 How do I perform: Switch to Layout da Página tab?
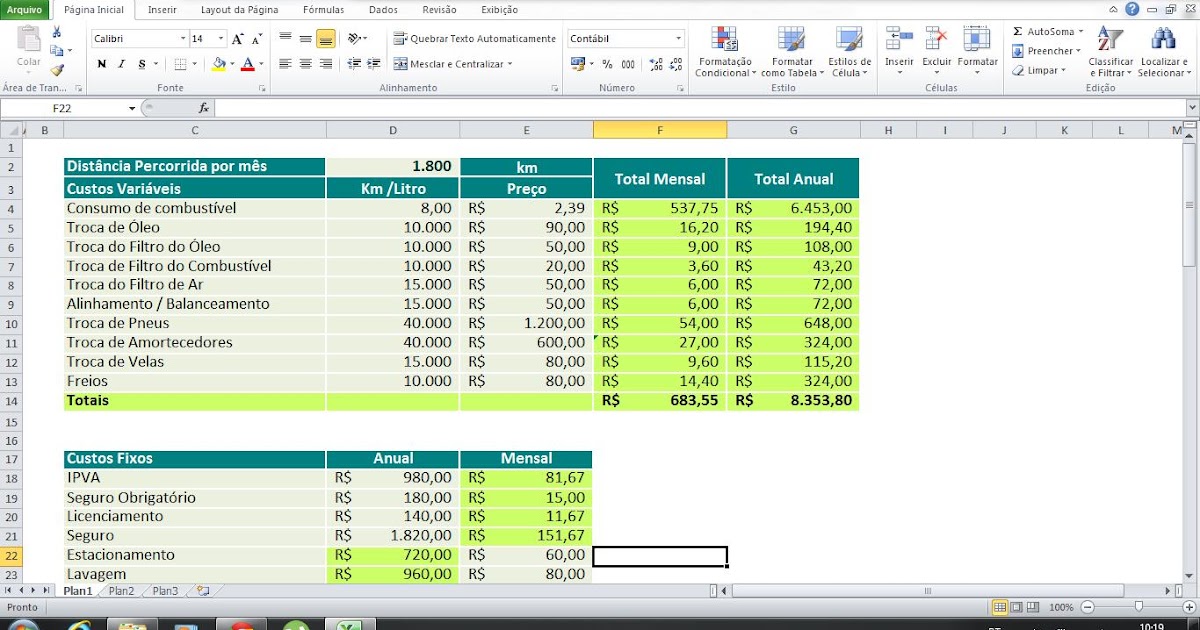(x=239, y=10)
